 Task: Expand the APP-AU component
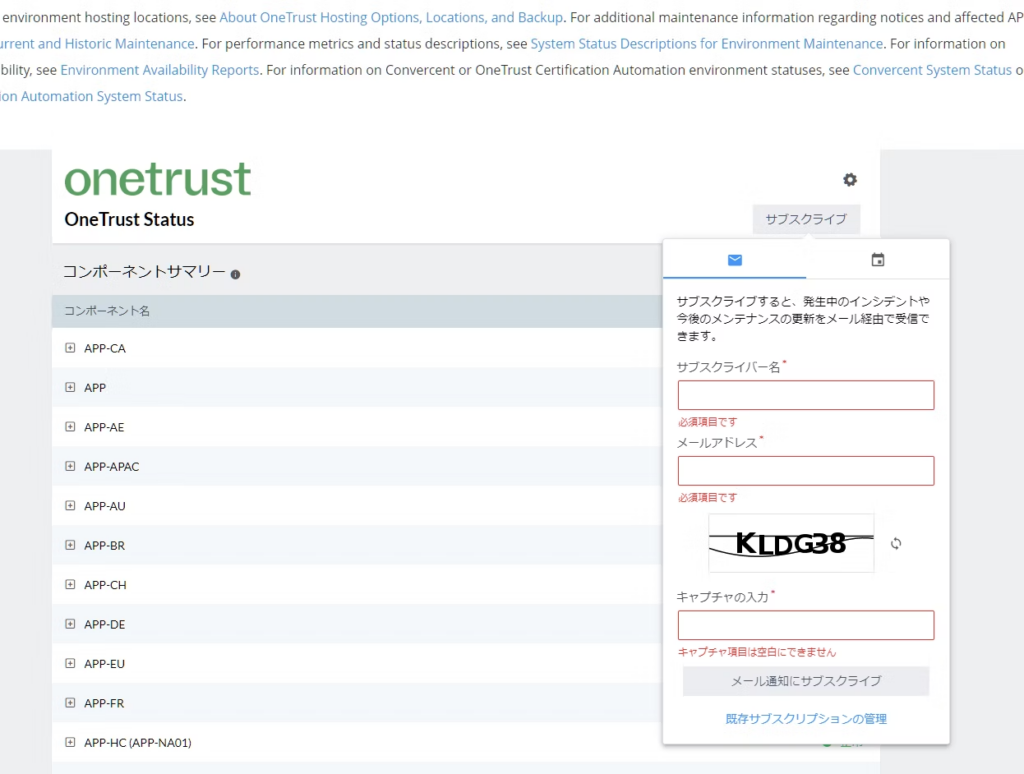click(70, 506)
